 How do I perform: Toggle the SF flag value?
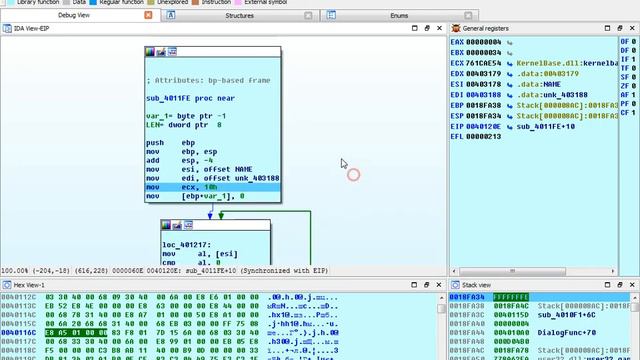click(x=633, y=77)
